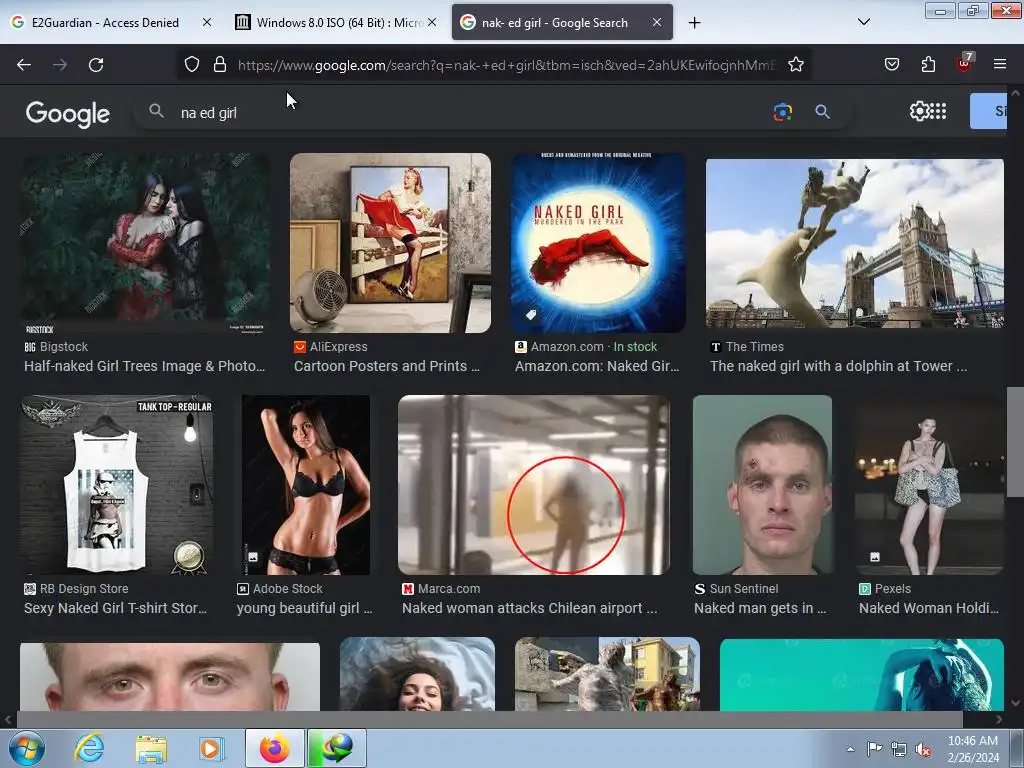Open the Chilean airport result title
This screenshot has height=768, width=1024.
coord(530,609)
